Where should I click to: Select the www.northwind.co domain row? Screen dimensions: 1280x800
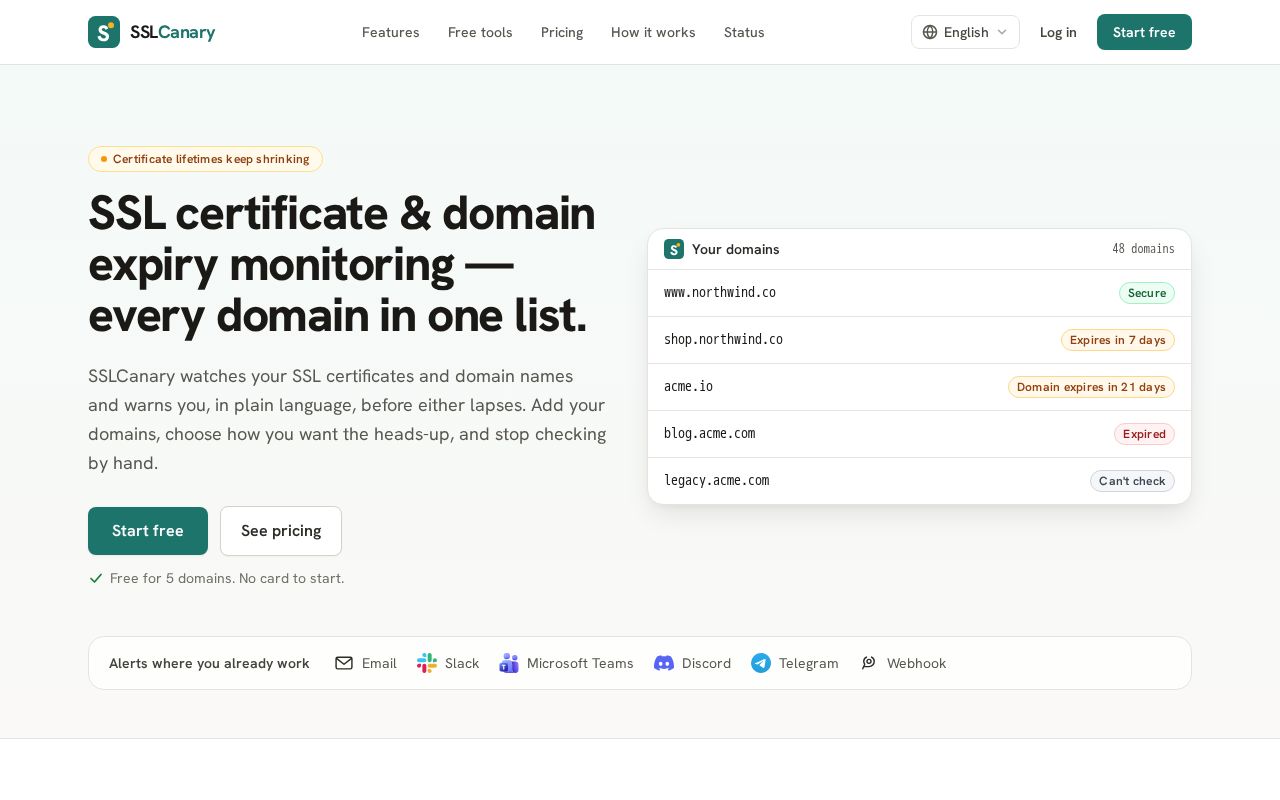point(919,293)
